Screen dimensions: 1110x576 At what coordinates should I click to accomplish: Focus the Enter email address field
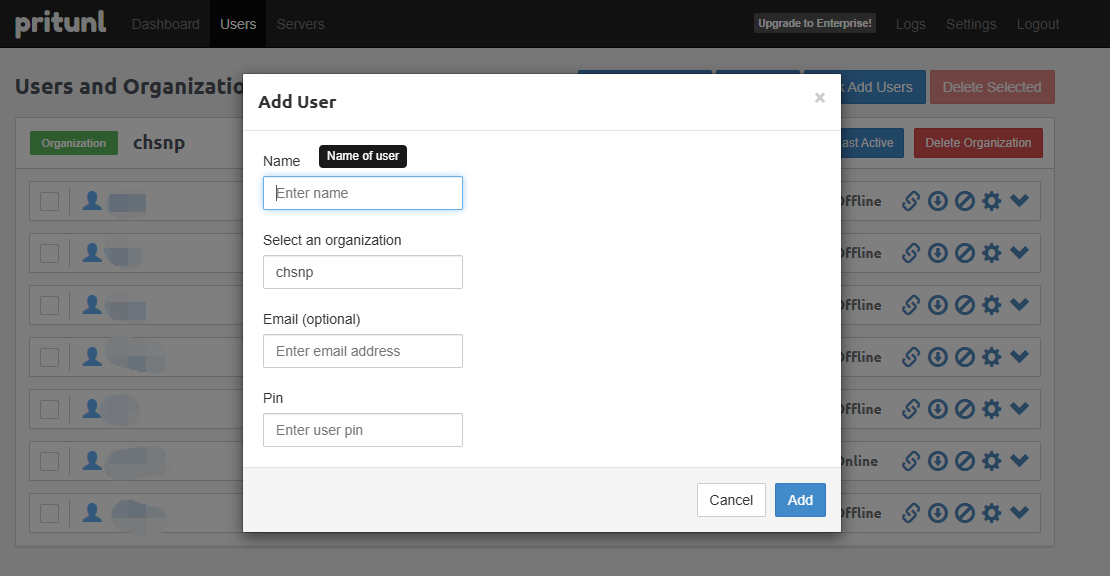click(362, 351)
